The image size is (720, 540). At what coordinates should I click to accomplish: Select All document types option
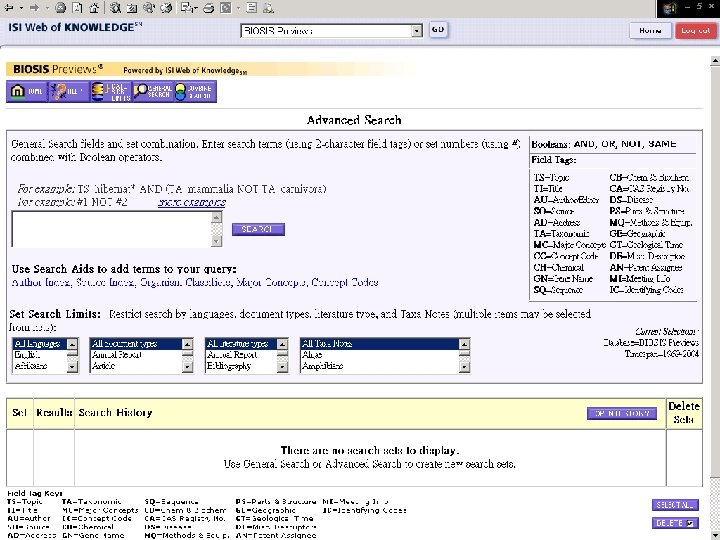coord(136,343)
